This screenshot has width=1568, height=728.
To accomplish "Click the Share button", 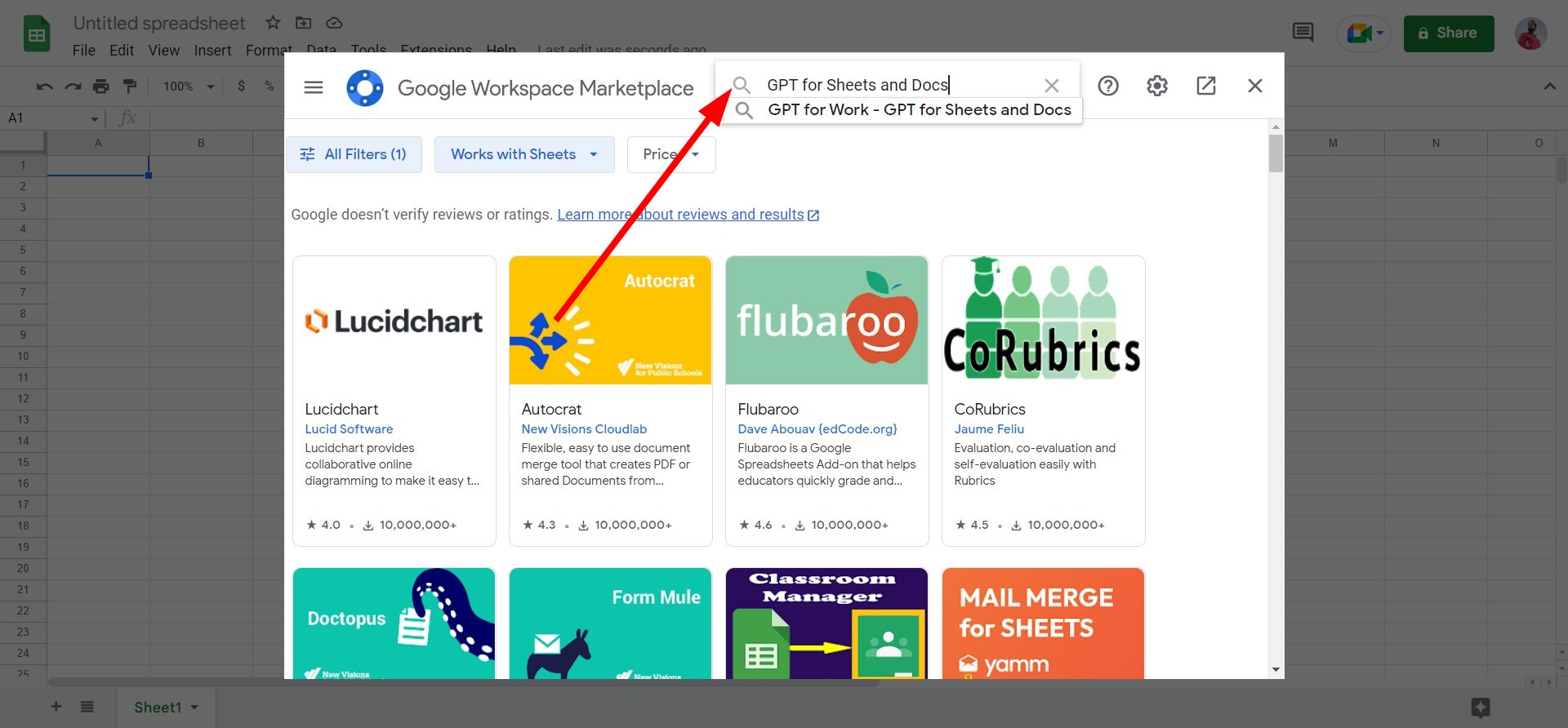I will 1449,33.
